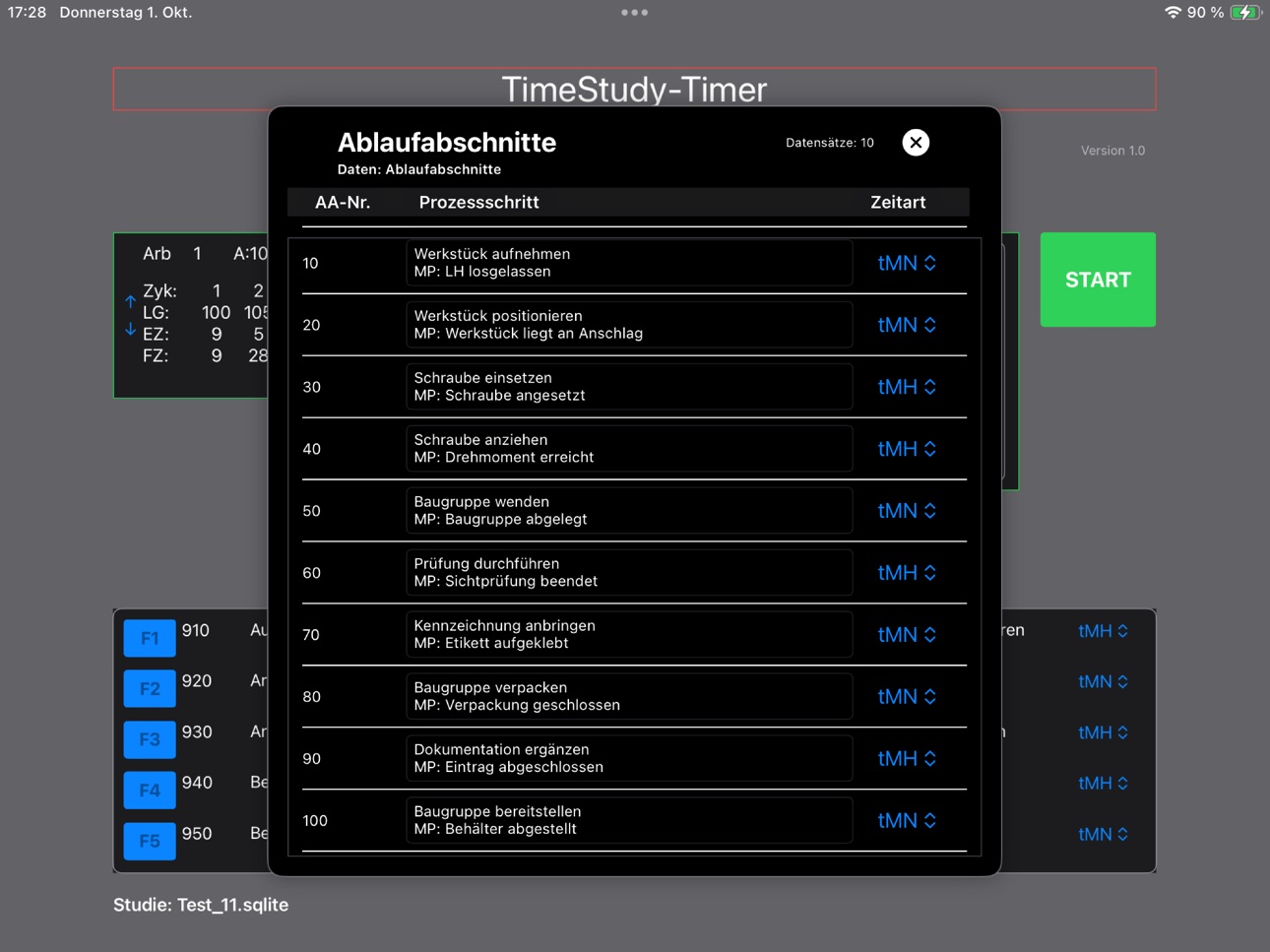1270x952 pixels.
Task: Tap the battery icon in status bar
Action: [x=1246, y=13]
